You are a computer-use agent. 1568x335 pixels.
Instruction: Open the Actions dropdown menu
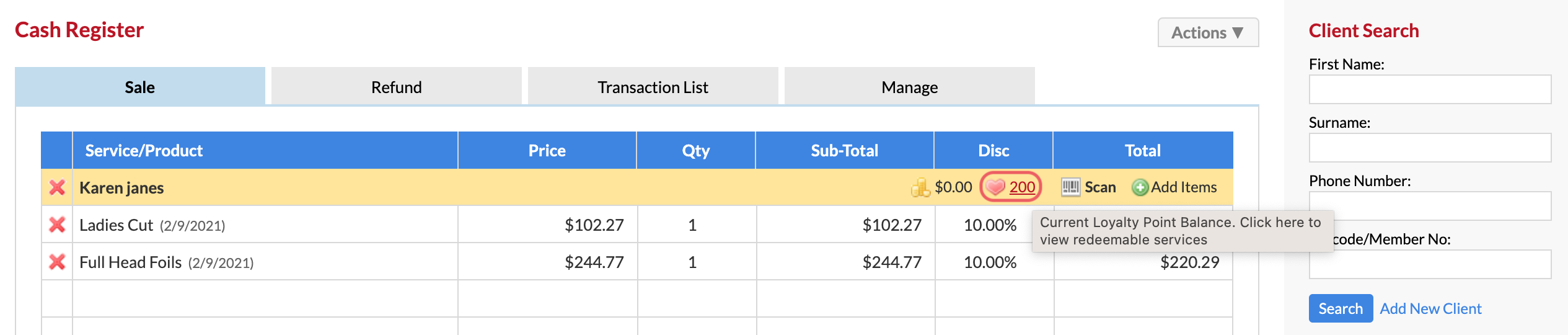1208,32
